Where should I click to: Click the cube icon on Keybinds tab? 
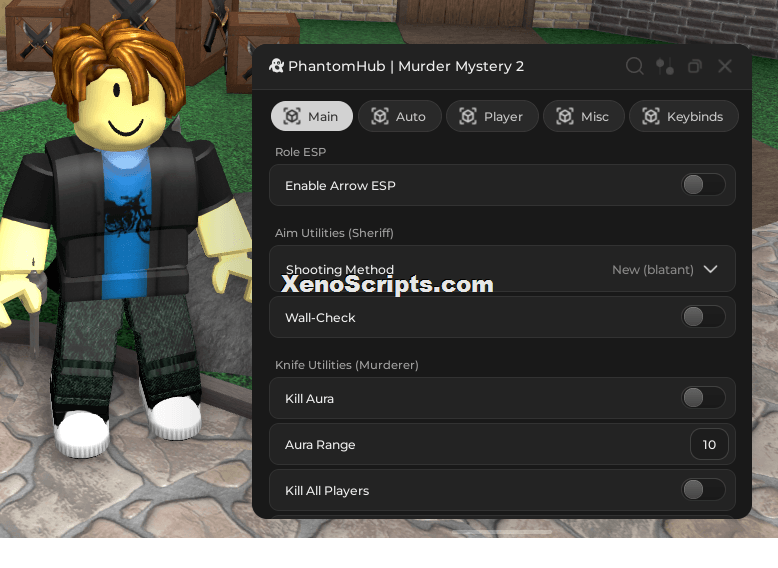click(651, 117)
